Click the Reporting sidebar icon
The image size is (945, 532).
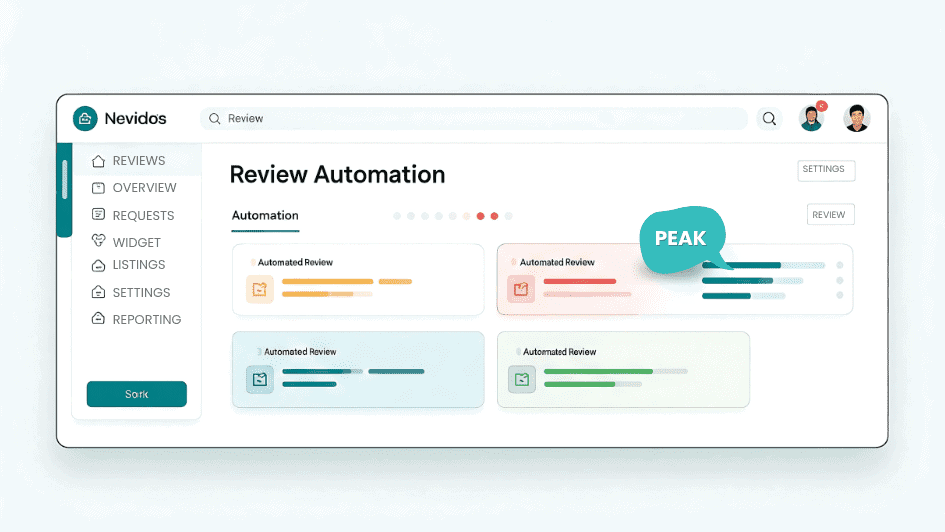click(98, 318)
